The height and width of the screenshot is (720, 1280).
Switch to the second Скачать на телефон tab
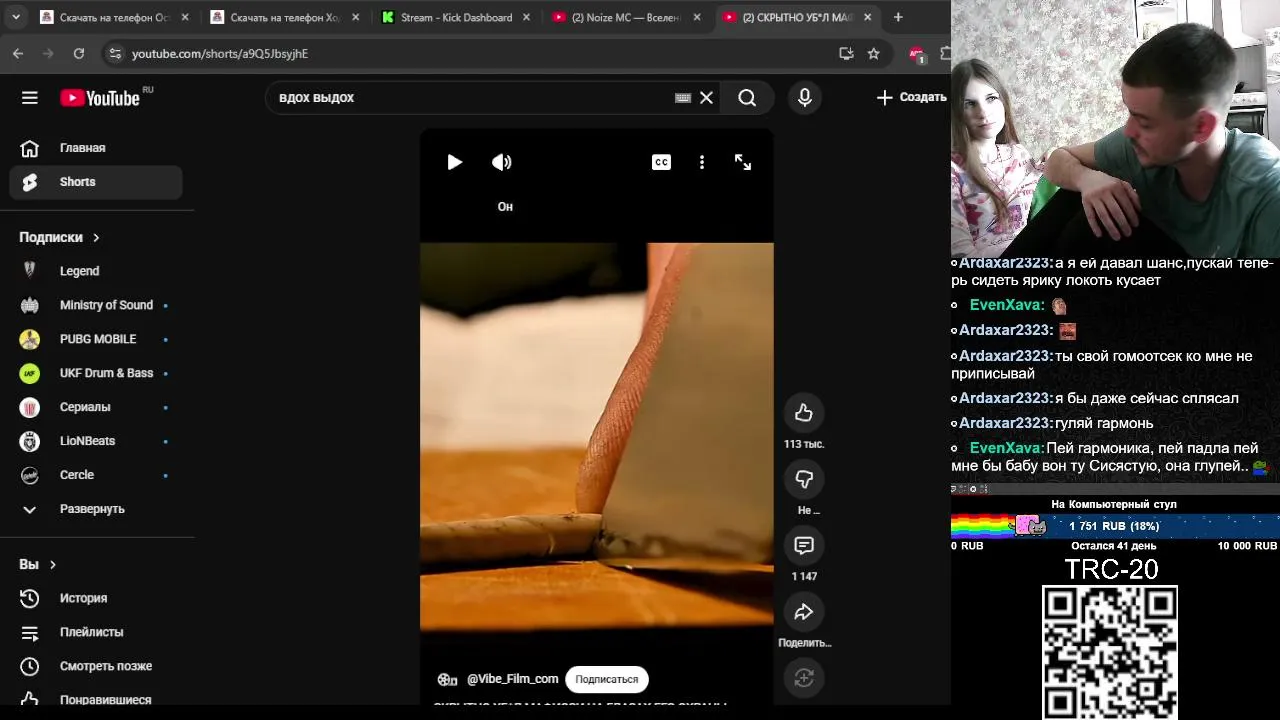tap(285, 17)
